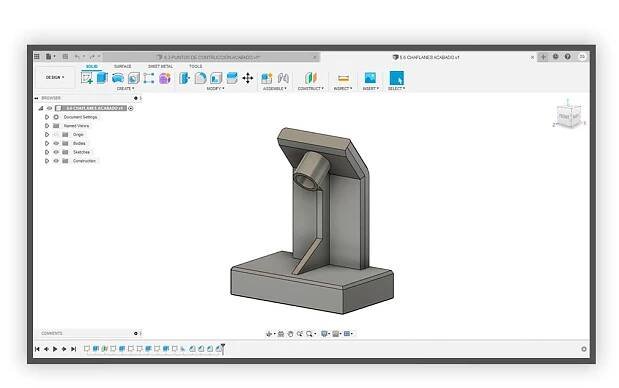Click the Pan hand icon

click(x=291, y=334)
